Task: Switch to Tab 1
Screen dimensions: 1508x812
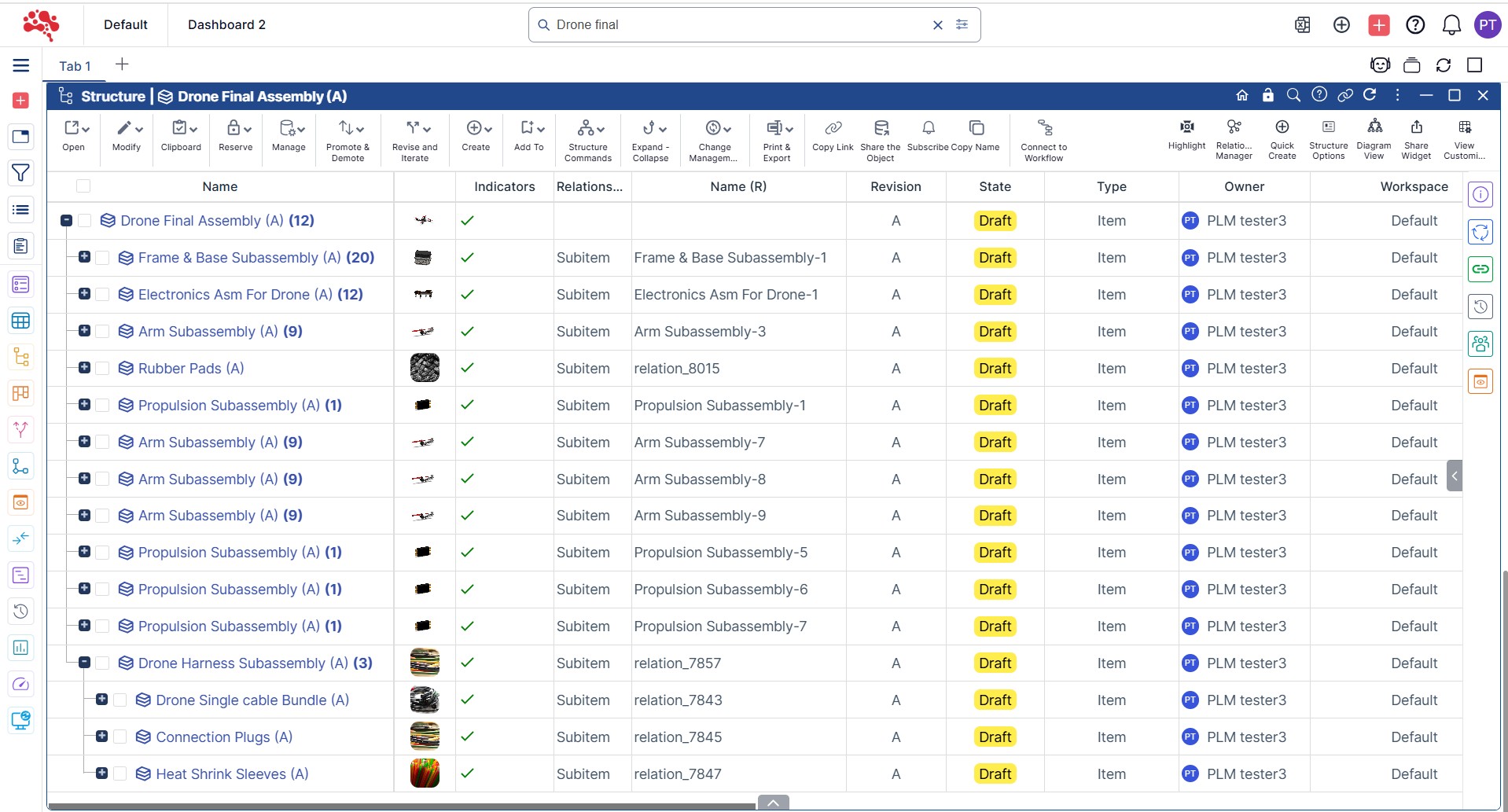Action: tap(75, 66)
